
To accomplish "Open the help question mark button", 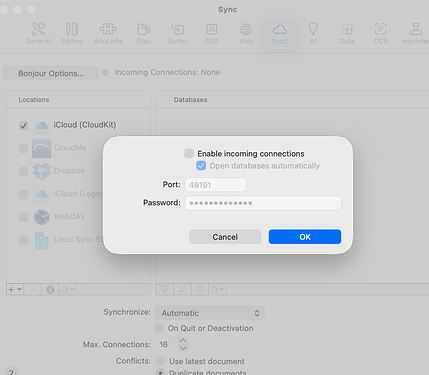I will [11, 372].
